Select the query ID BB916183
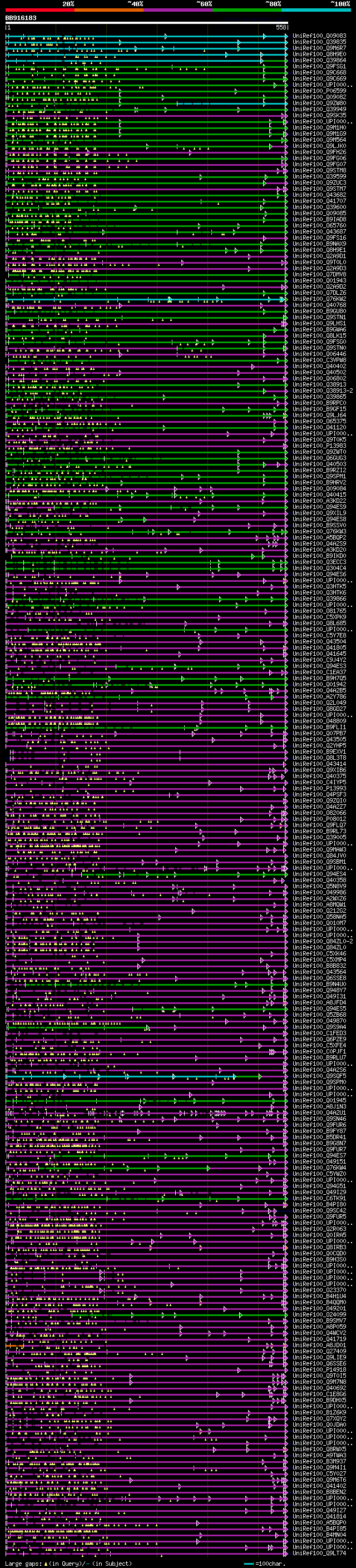Screen dimensions: 356x1568 (21, 18)
